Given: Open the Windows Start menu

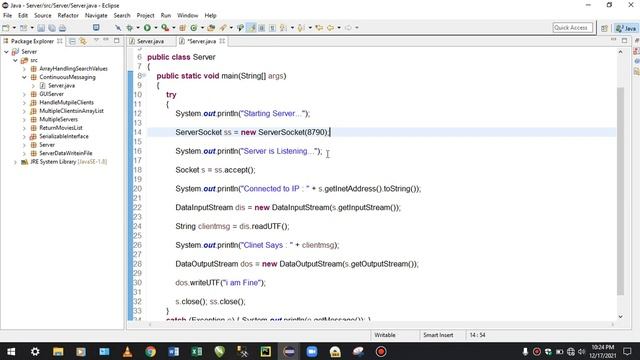Looking at the screenshot, I should [11, 351].
